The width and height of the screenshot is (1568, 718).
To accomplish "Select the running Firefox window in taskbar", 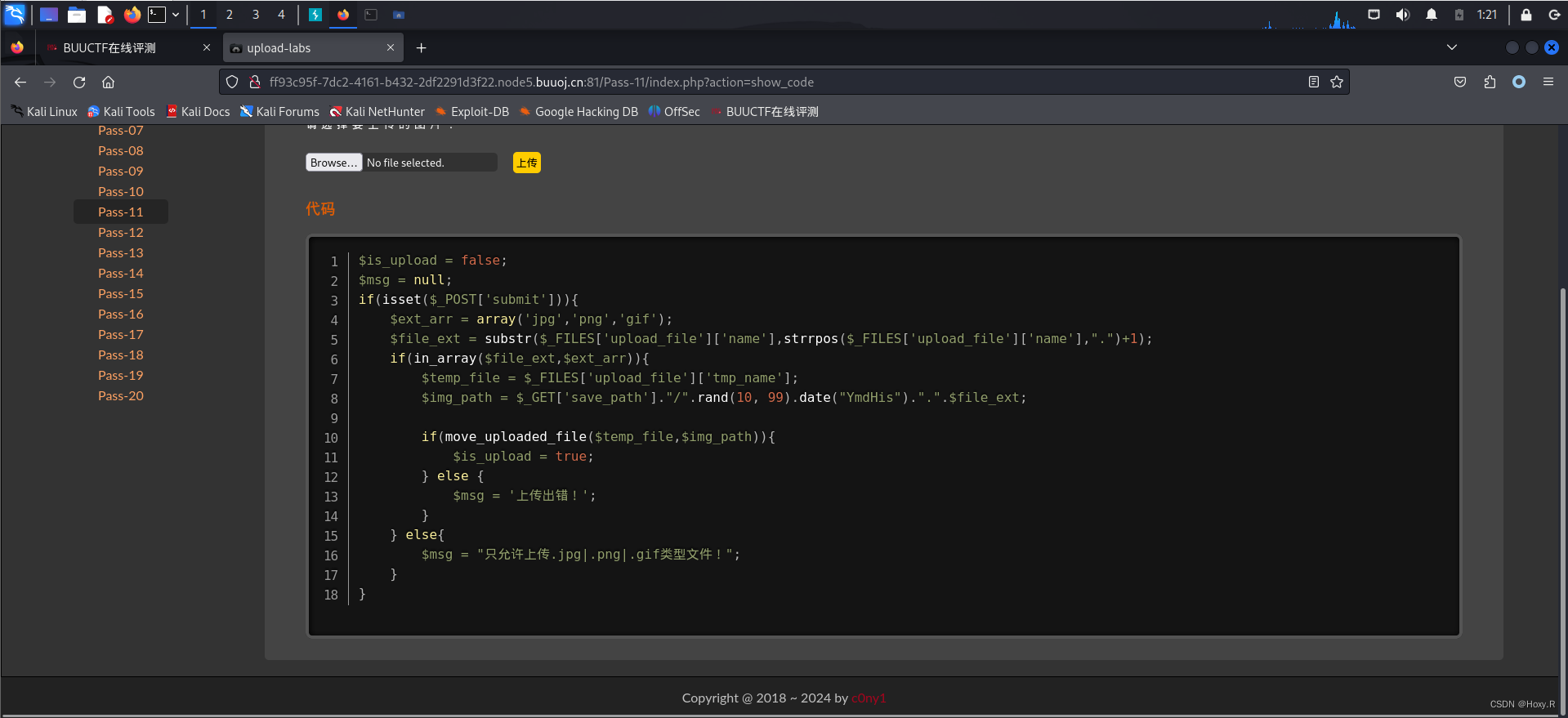I will pos(343,15).
